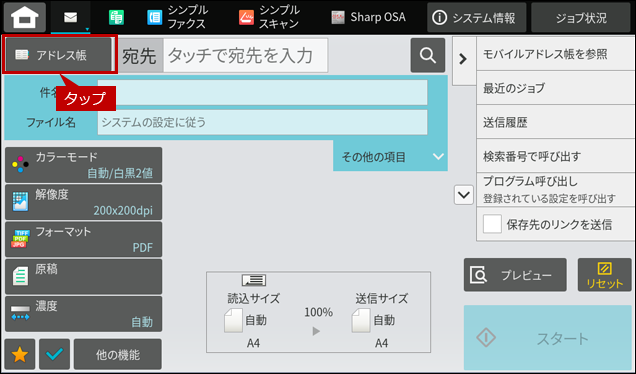Tap the blue checkmark icon
Image resolution: width=636 pixels, height=374 pixels.
point(54,355)
